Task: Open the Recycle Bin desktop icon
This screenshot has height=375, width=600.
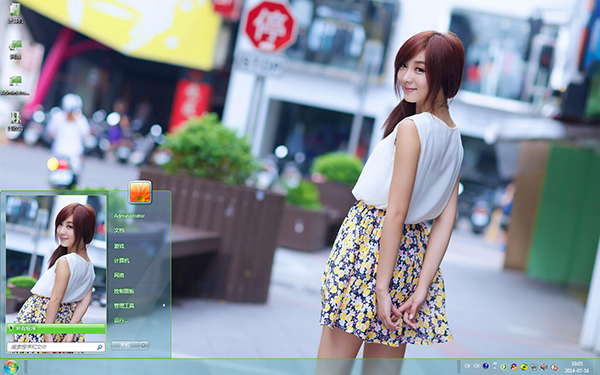Action: click(x=15, y=121)
